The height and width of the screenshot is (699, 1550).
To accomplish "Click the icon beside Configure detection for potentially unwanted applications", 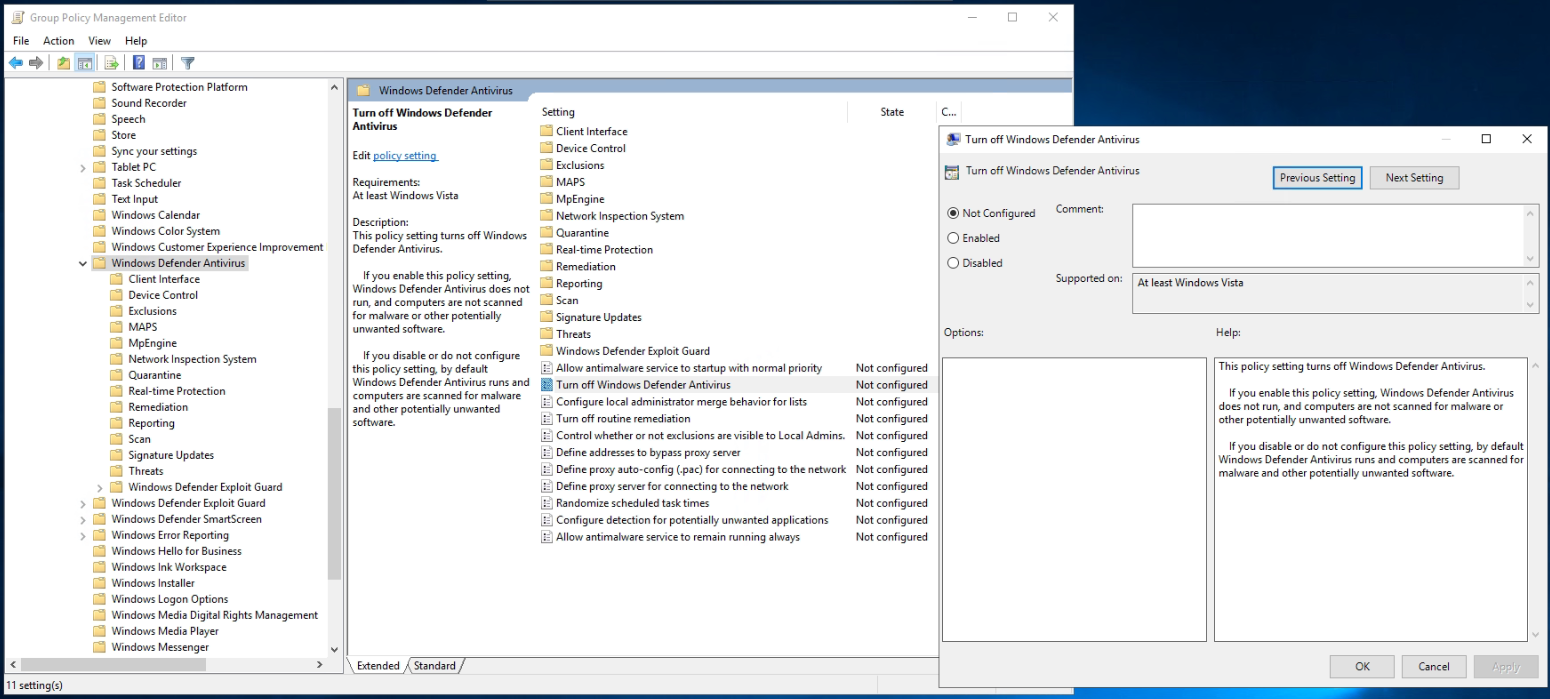I will [x=547, y=520].
